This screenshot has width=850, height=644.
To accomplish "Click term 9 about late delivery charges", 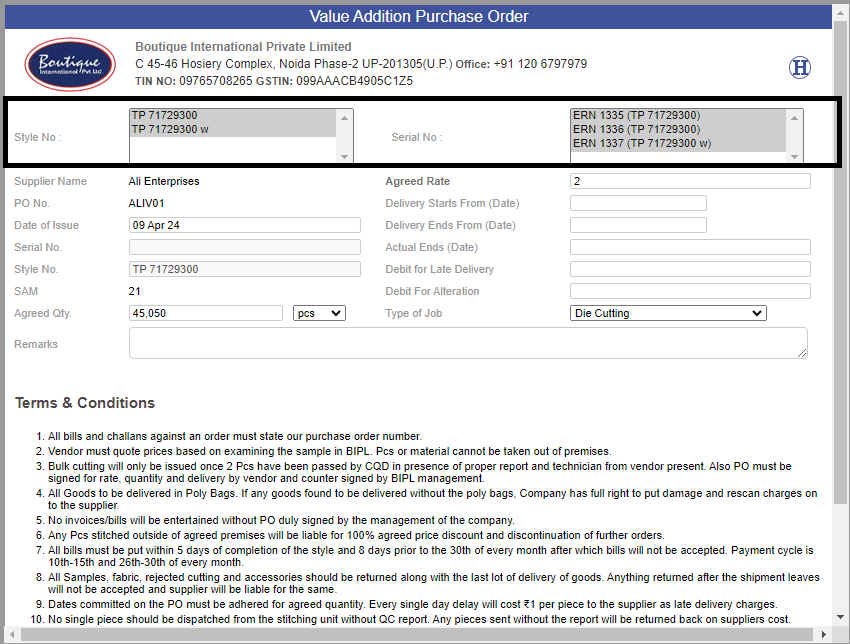I will tap(413, 604).
